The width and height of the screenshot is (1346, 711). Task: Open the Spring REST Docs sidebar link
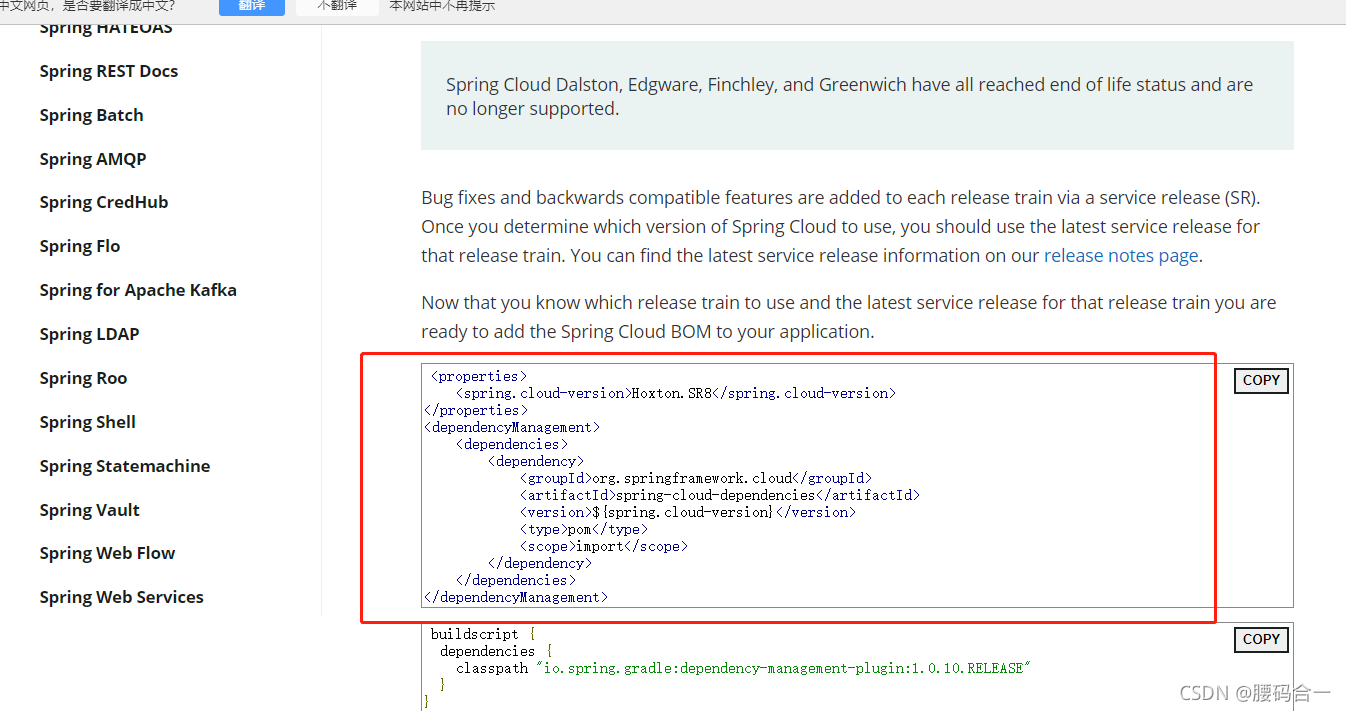[x=109, y=71]
